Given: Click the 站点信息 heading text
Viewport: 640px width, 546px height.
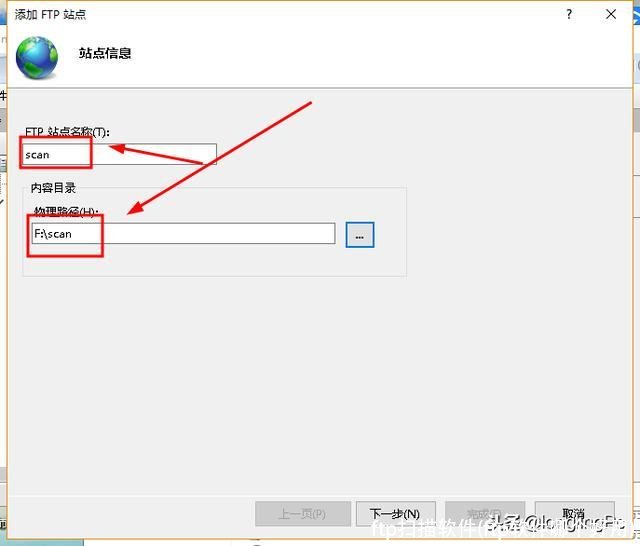Looking at the screenshot, I should click(105, 53).
